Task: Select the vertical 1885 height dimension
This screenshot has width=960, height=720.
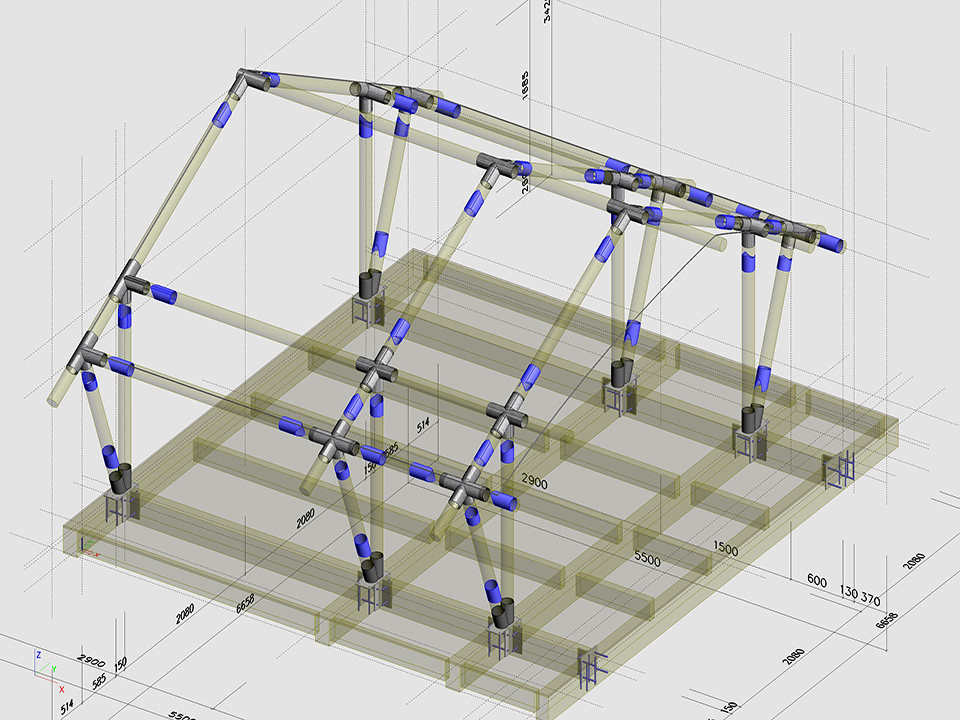Action: (525, 86)
